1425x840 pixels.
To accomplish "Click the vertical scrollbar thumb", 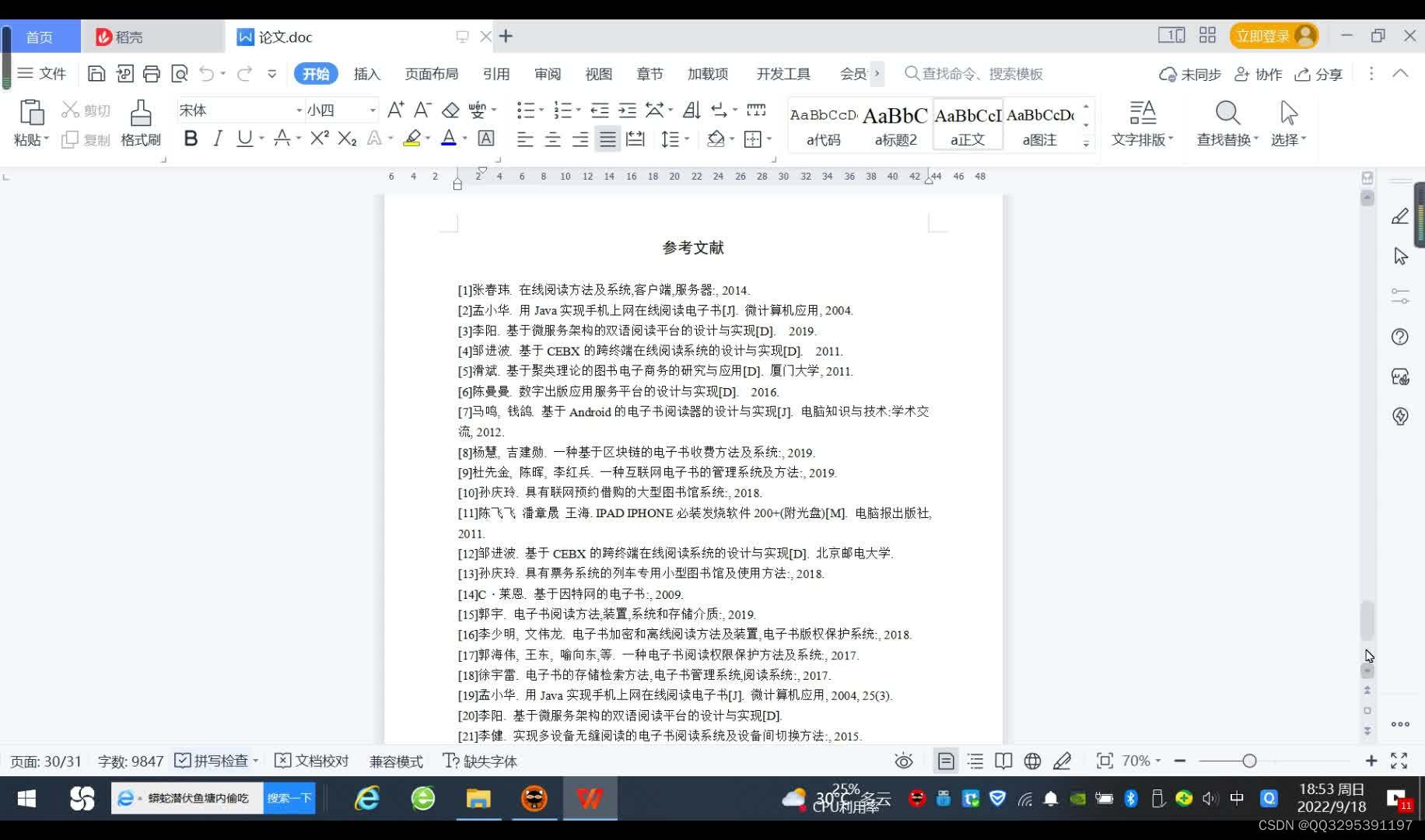I will click(1367, 620).
